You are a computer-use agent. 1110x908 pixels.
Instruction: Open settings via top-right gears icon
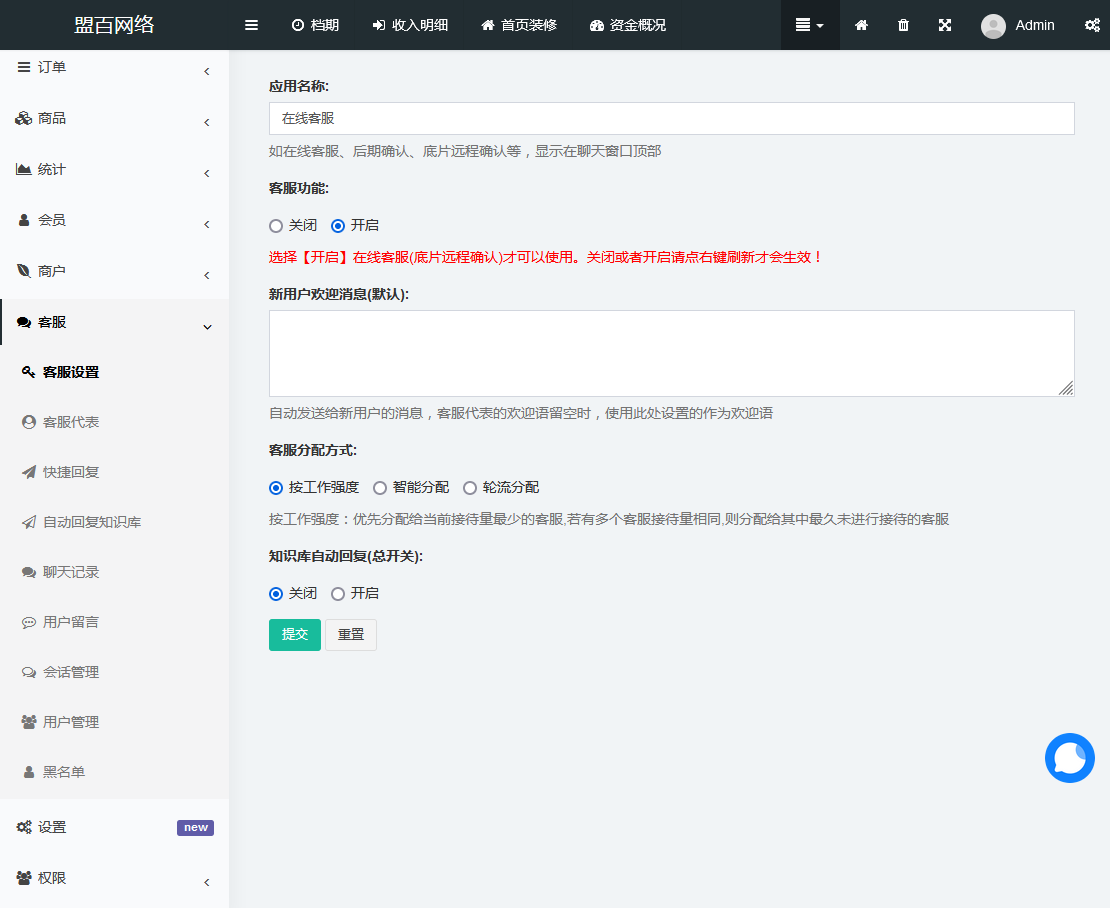point(1092,25)
